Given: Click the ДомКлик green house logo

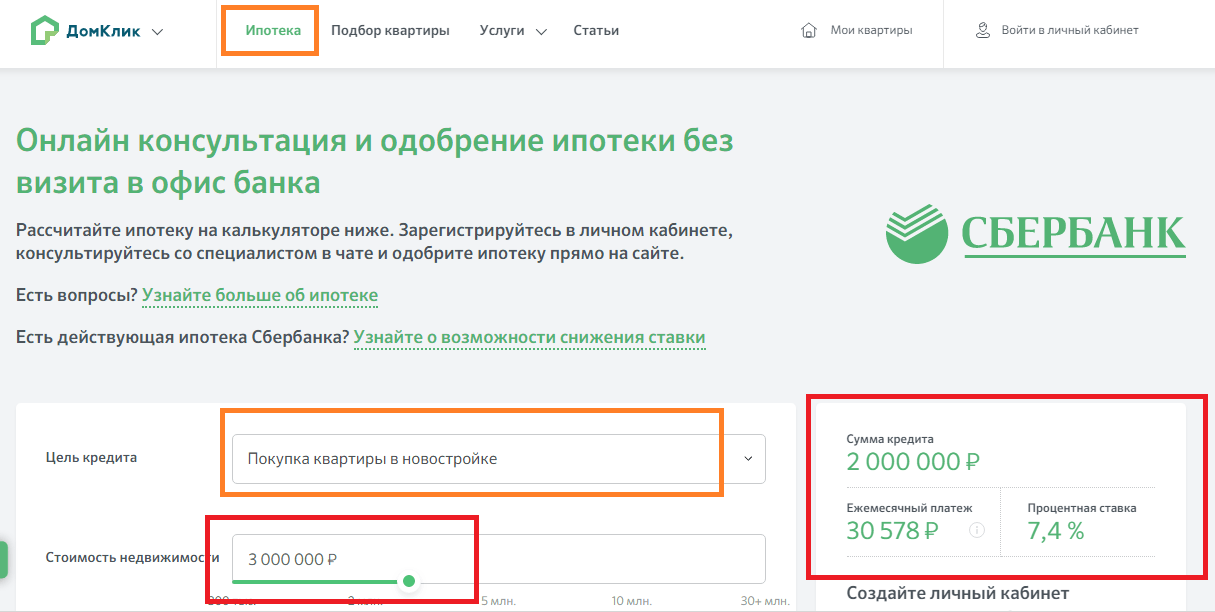Looking at the screenshot, I should [x=45, y=31].
